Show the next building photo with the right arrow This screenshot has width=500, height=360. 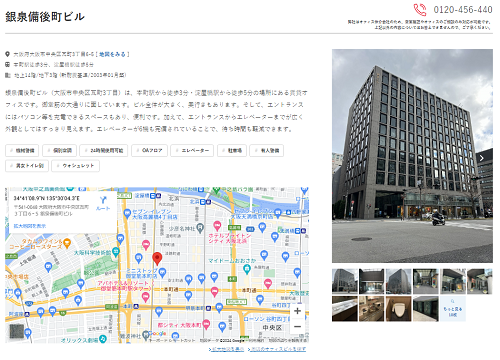point(481,158)
